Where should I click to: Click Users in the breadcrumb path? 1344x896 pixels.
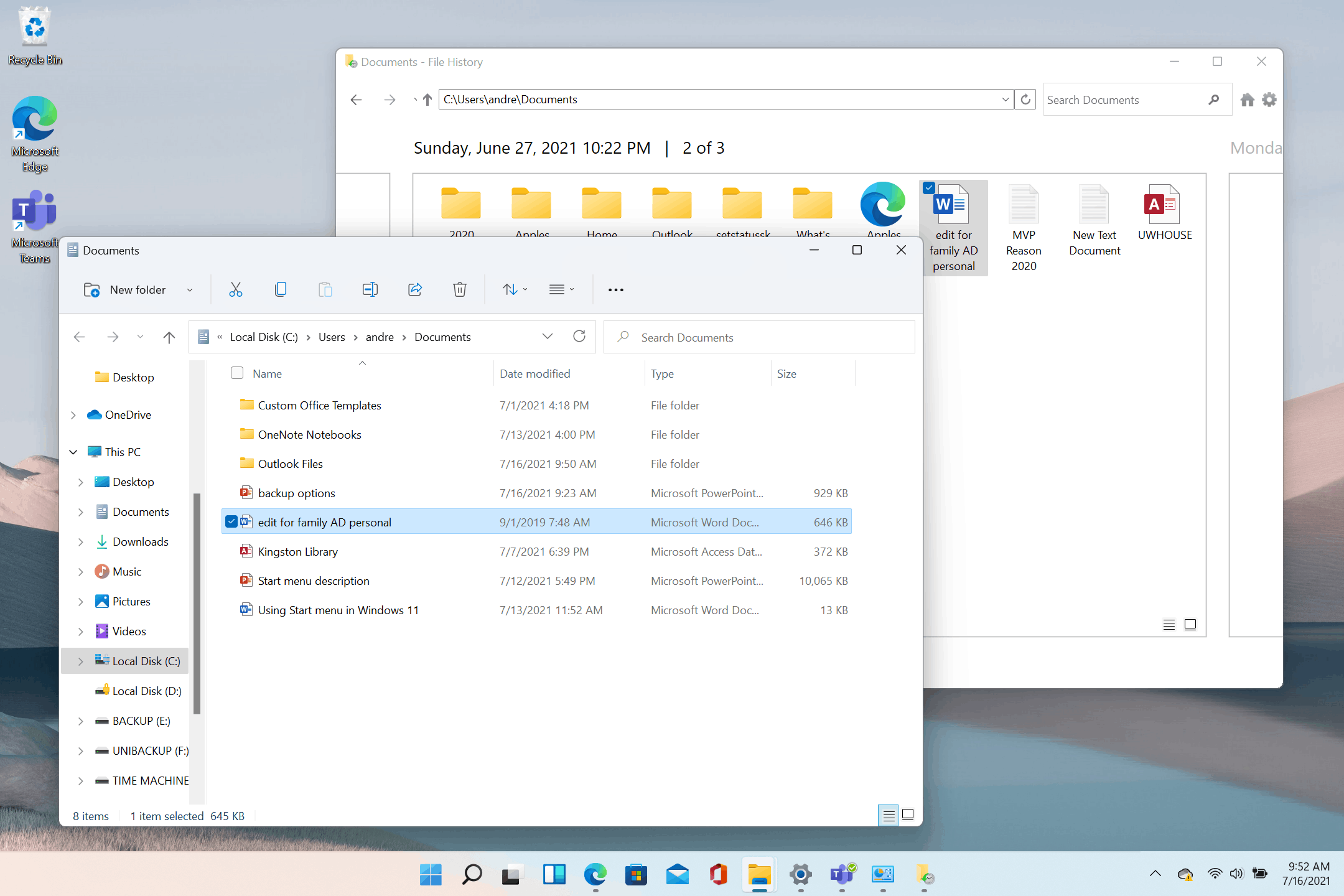[x=332, y=337]
